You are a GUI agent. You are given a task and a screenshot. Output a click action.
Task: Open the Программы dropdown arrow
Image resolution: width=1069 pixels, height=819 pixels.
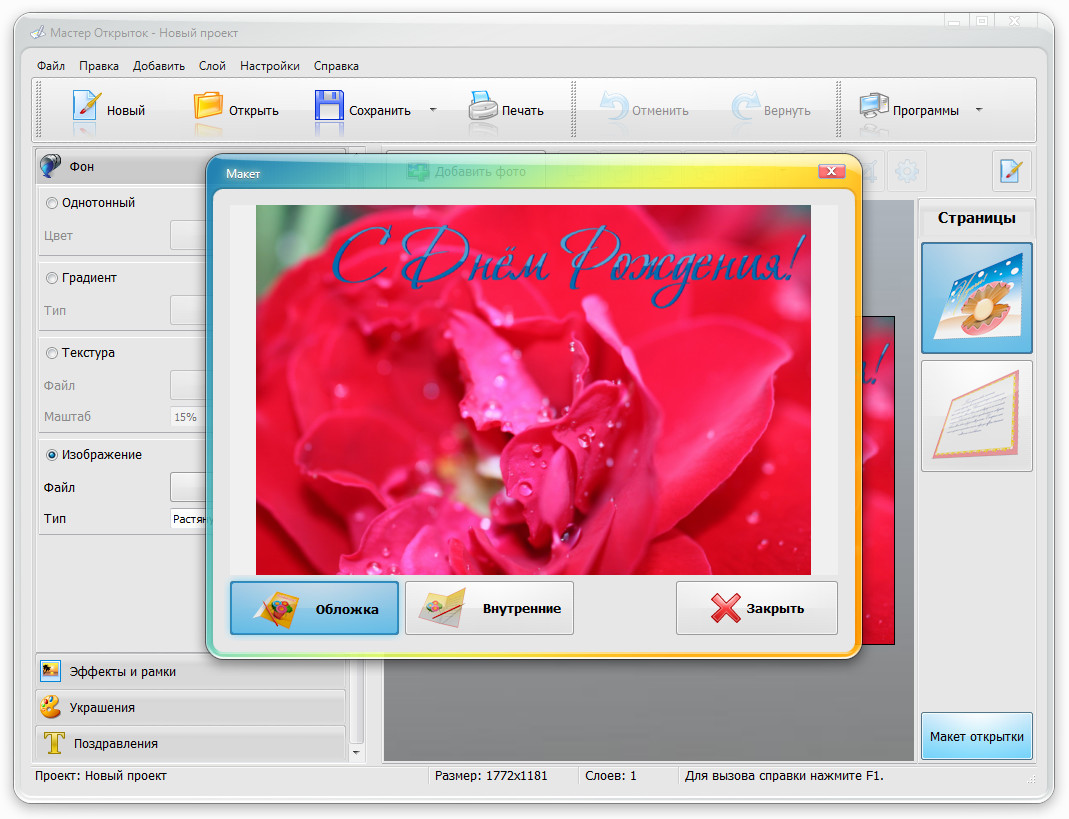[x=979, y=110]
